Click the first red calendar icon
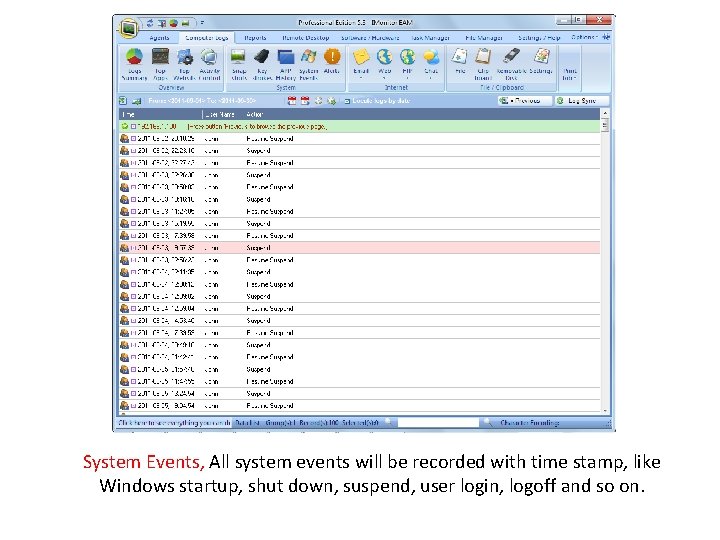The width and height of the screenshot is (720, 540). (292, 101)
